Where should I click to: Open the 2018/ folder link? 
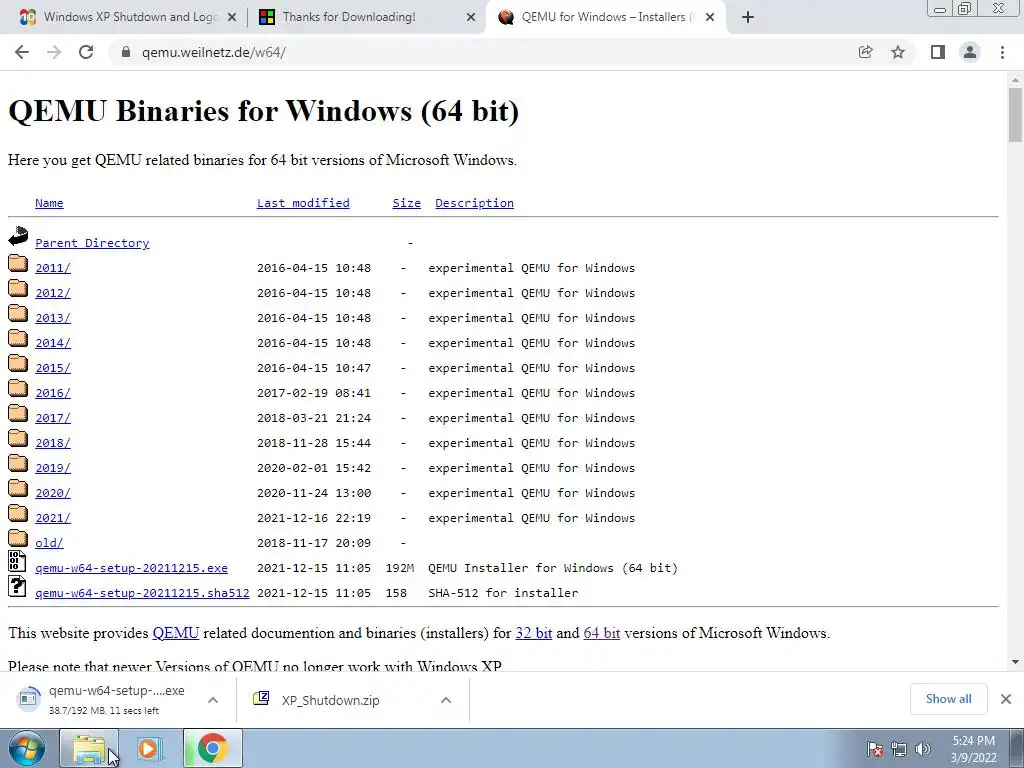(x=53, y=443)
